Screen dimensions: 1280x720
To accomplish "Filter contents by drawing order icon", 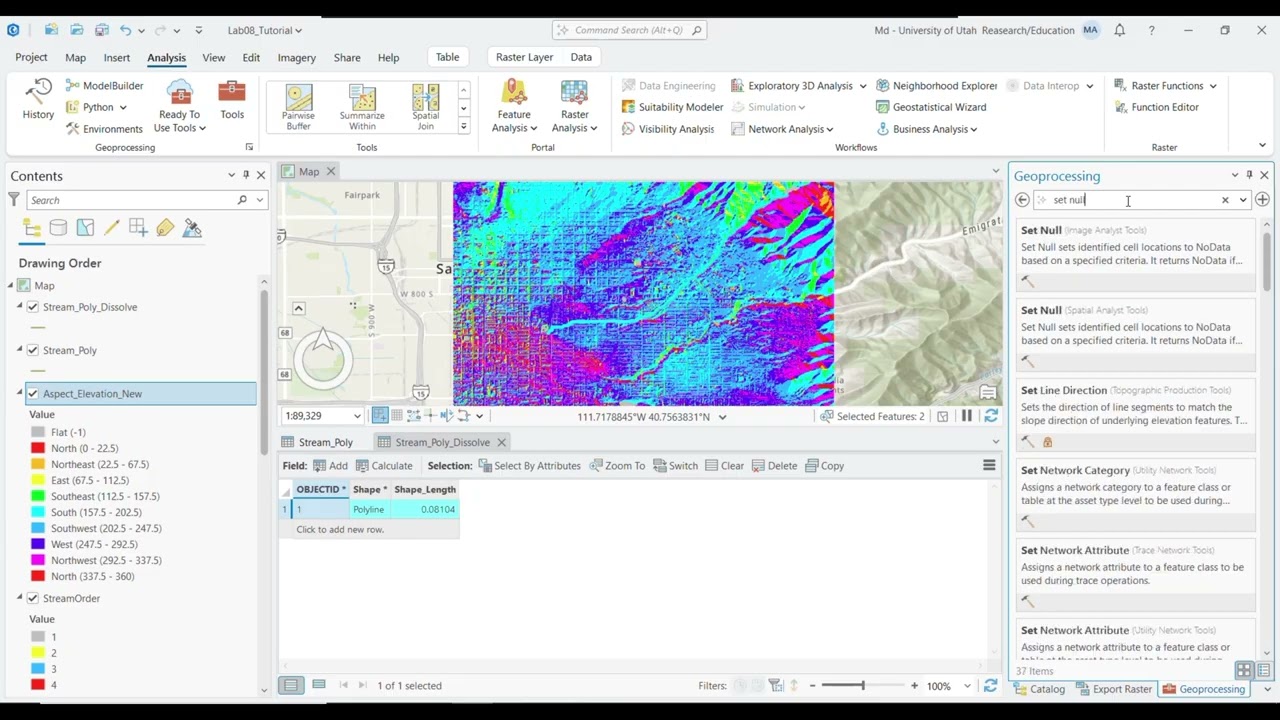I will pyautogui.click(x=32, y=229).
